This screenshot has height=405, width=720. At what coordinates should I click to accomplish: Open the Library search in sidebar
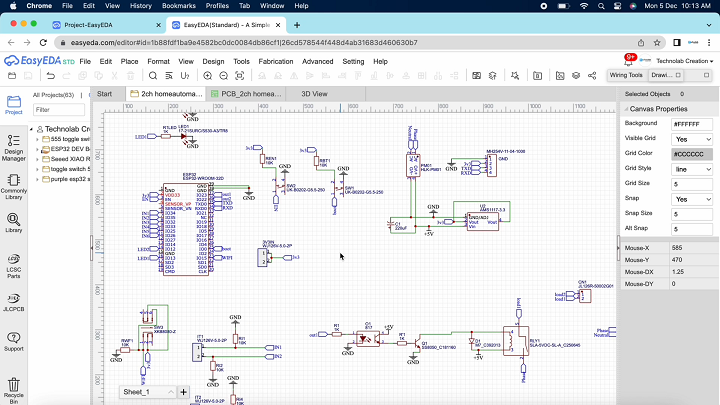14,223
